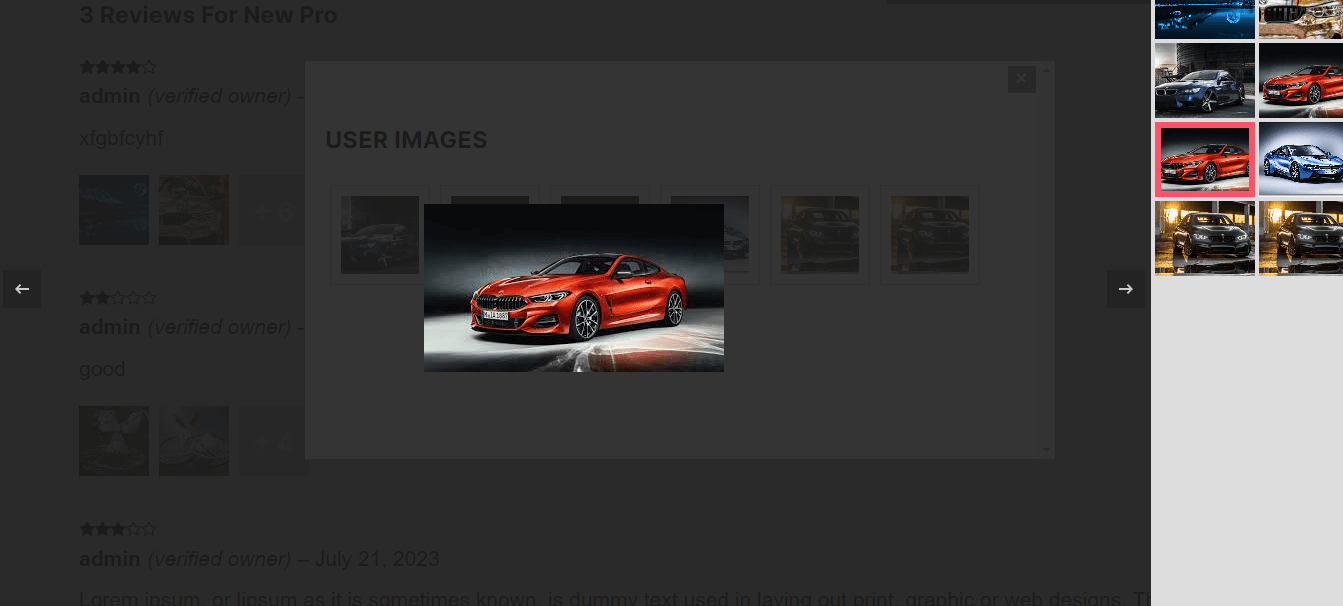Select the dark blue BMW thumbnail in sidebar
Viewport: 1343px width, 606px height.
pyautogui.click(x=1205, y=80)
